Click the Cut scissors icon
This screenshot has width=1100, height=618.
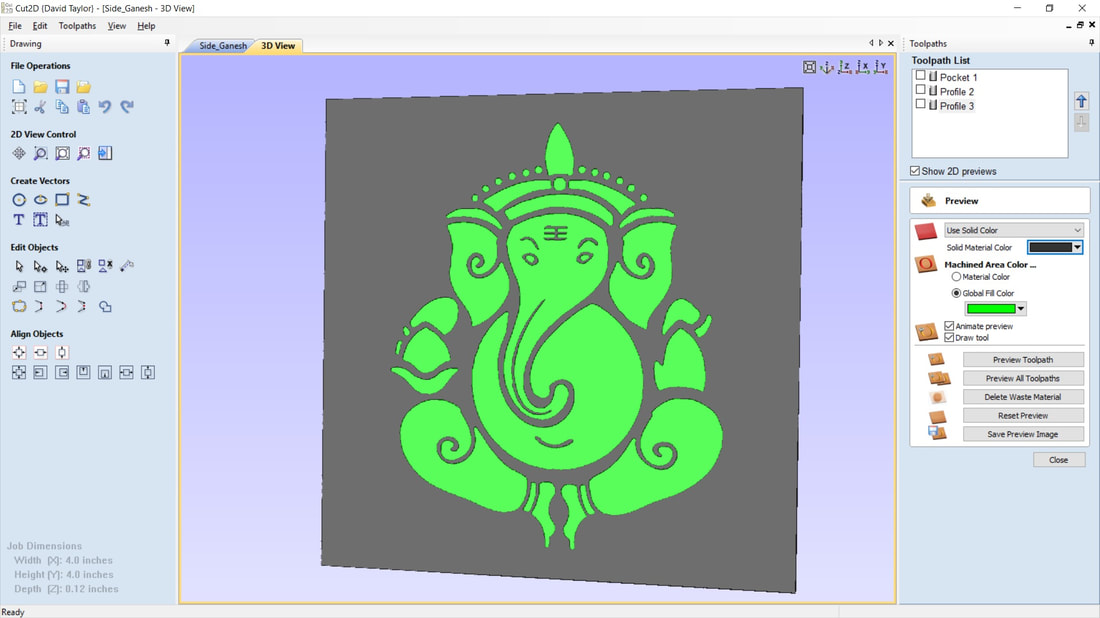pos(40,107)
